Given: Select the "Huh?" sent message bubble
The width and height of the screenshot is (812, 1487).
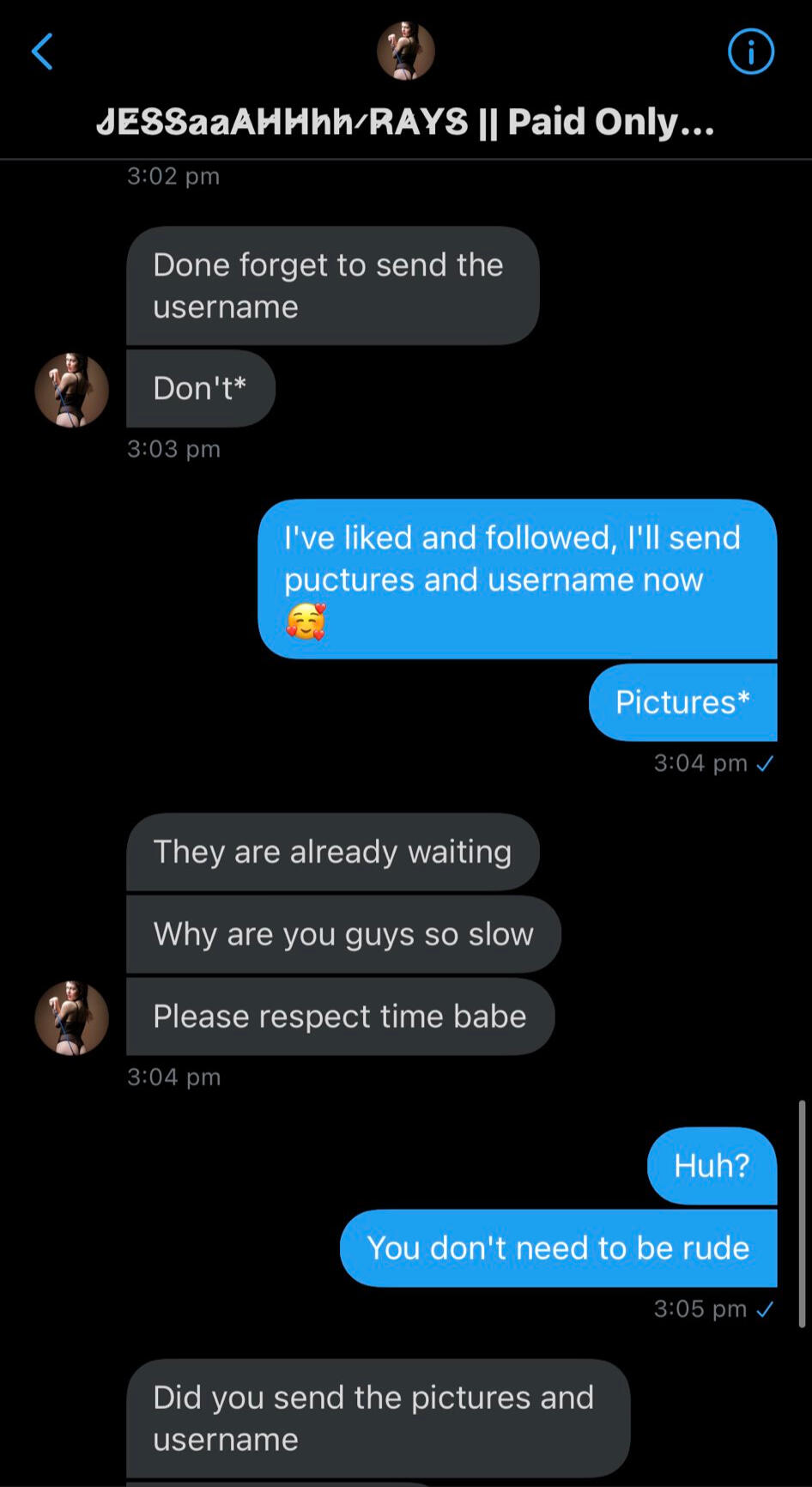Looking at the screenshot, I should coord(712,1166).
